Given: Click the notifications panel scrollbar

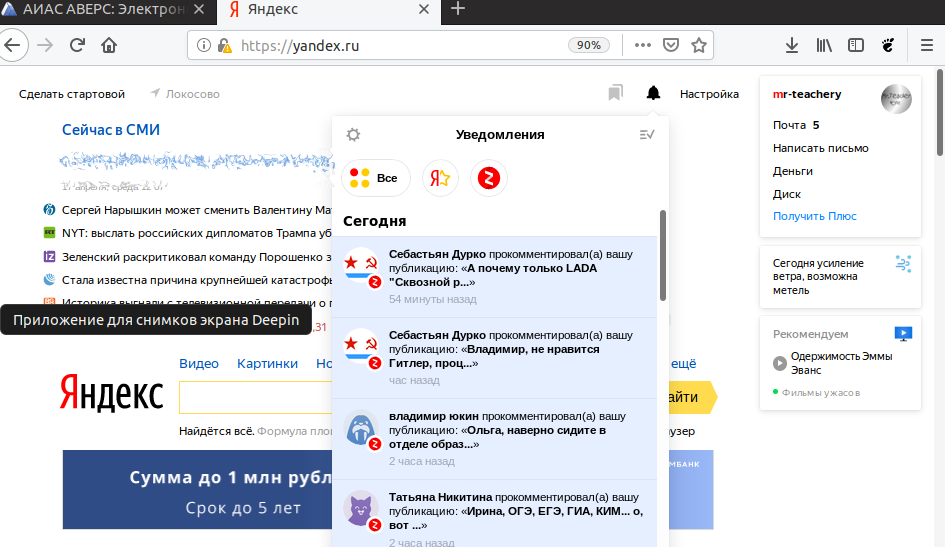Looking at the screenshot, I should tap(663, 255).
